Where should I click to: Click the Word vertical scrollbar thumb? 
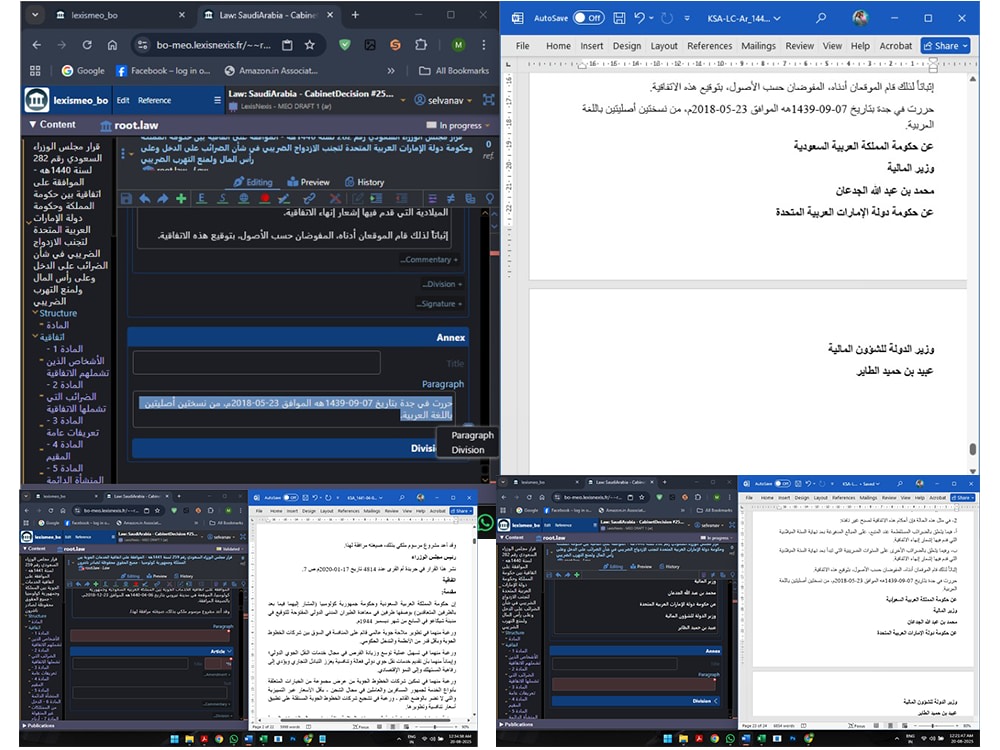pos(973,449)
